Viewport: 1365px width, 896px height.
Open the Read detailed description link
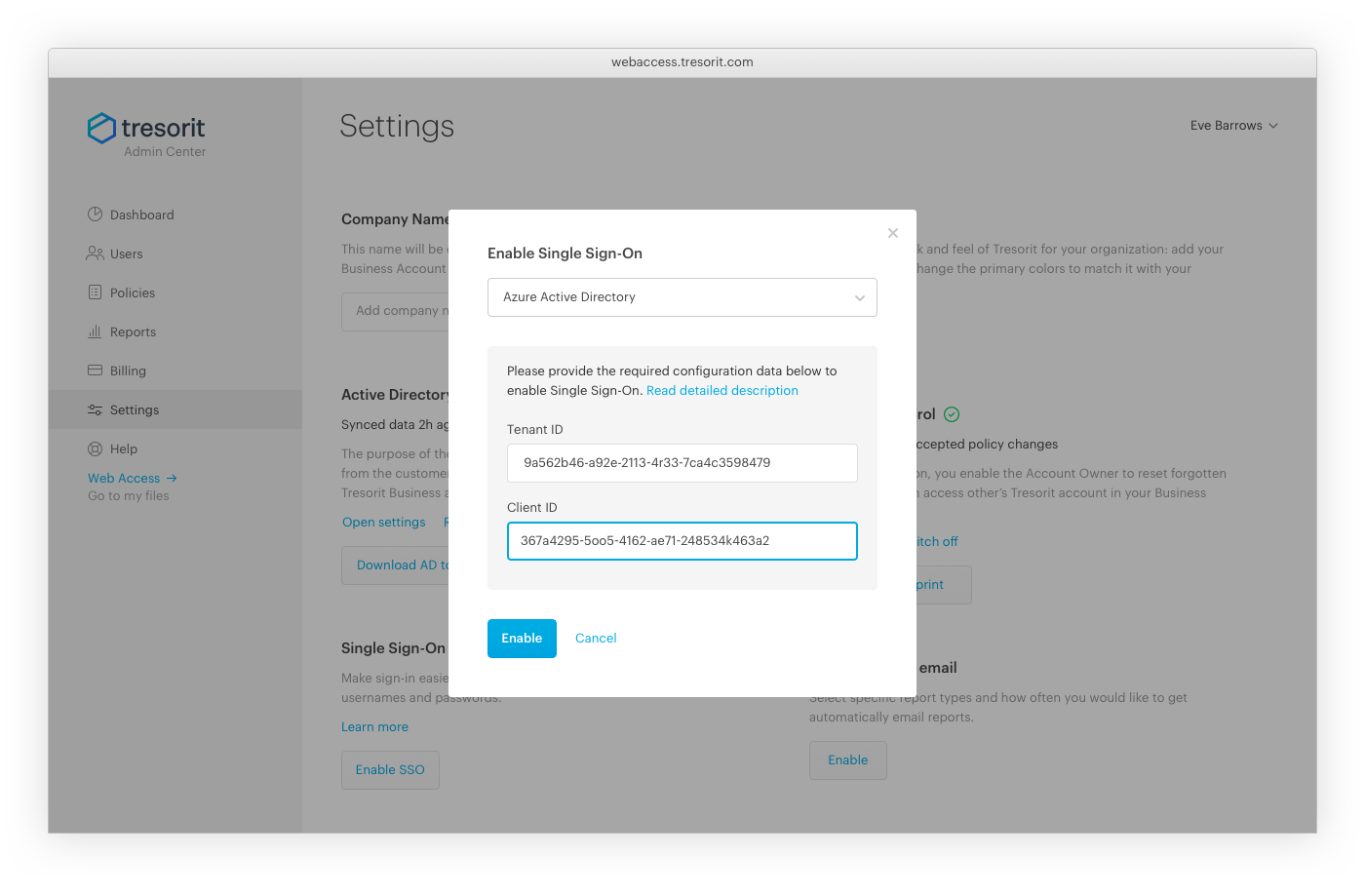[x=722, y=390]
